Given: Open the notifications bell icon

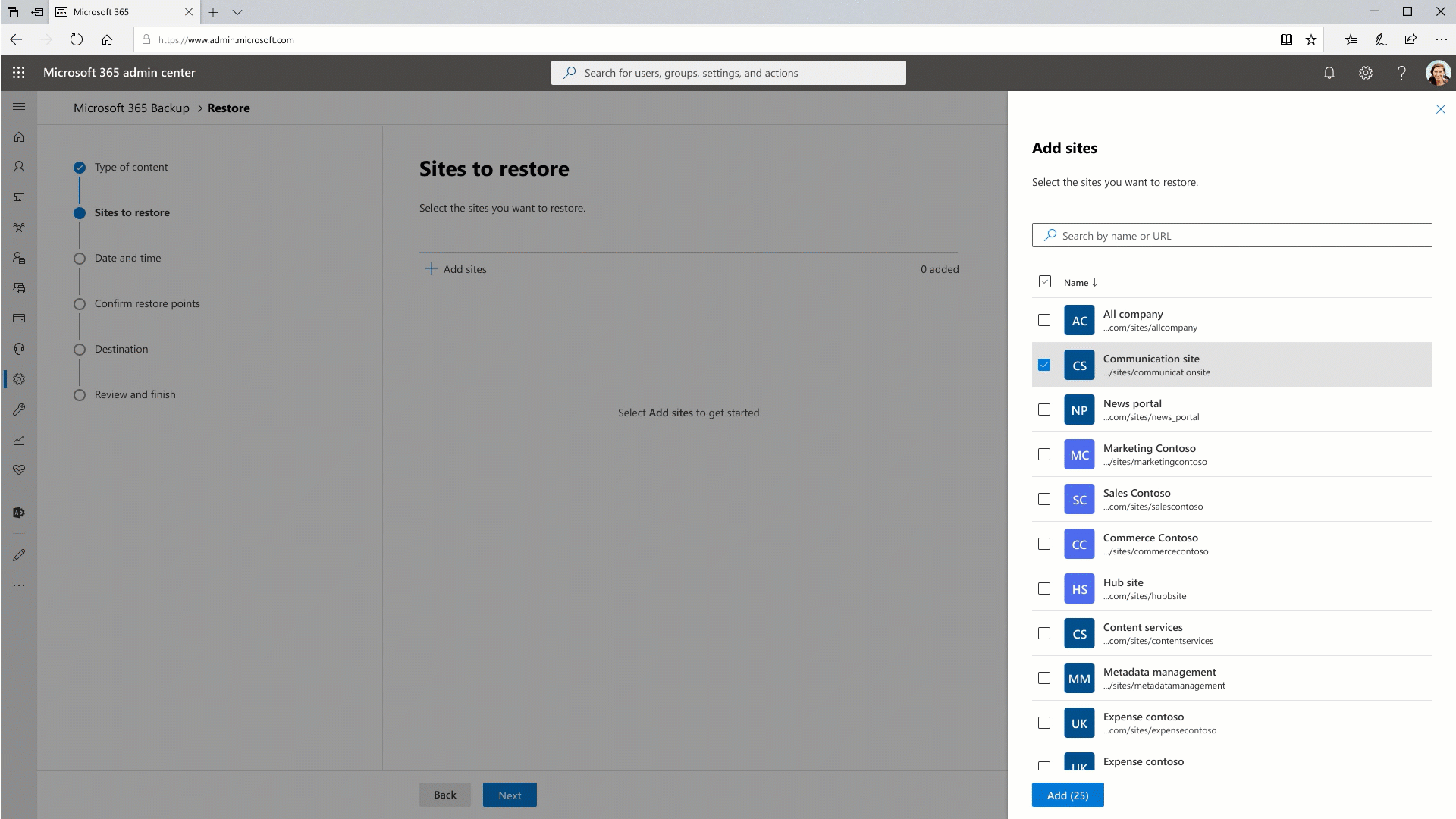Looking at the screenshot, I should [1329, 73].
